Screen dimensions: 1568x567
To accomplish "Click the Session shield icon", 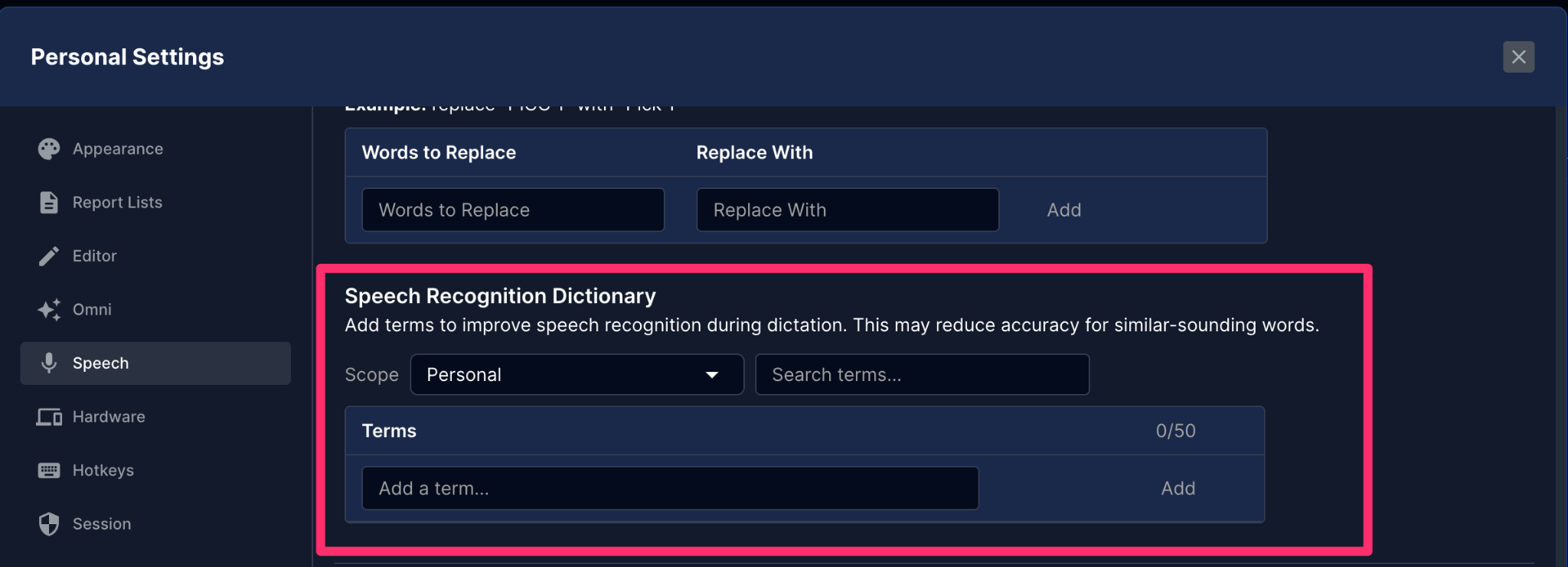I will coord(49,524).
